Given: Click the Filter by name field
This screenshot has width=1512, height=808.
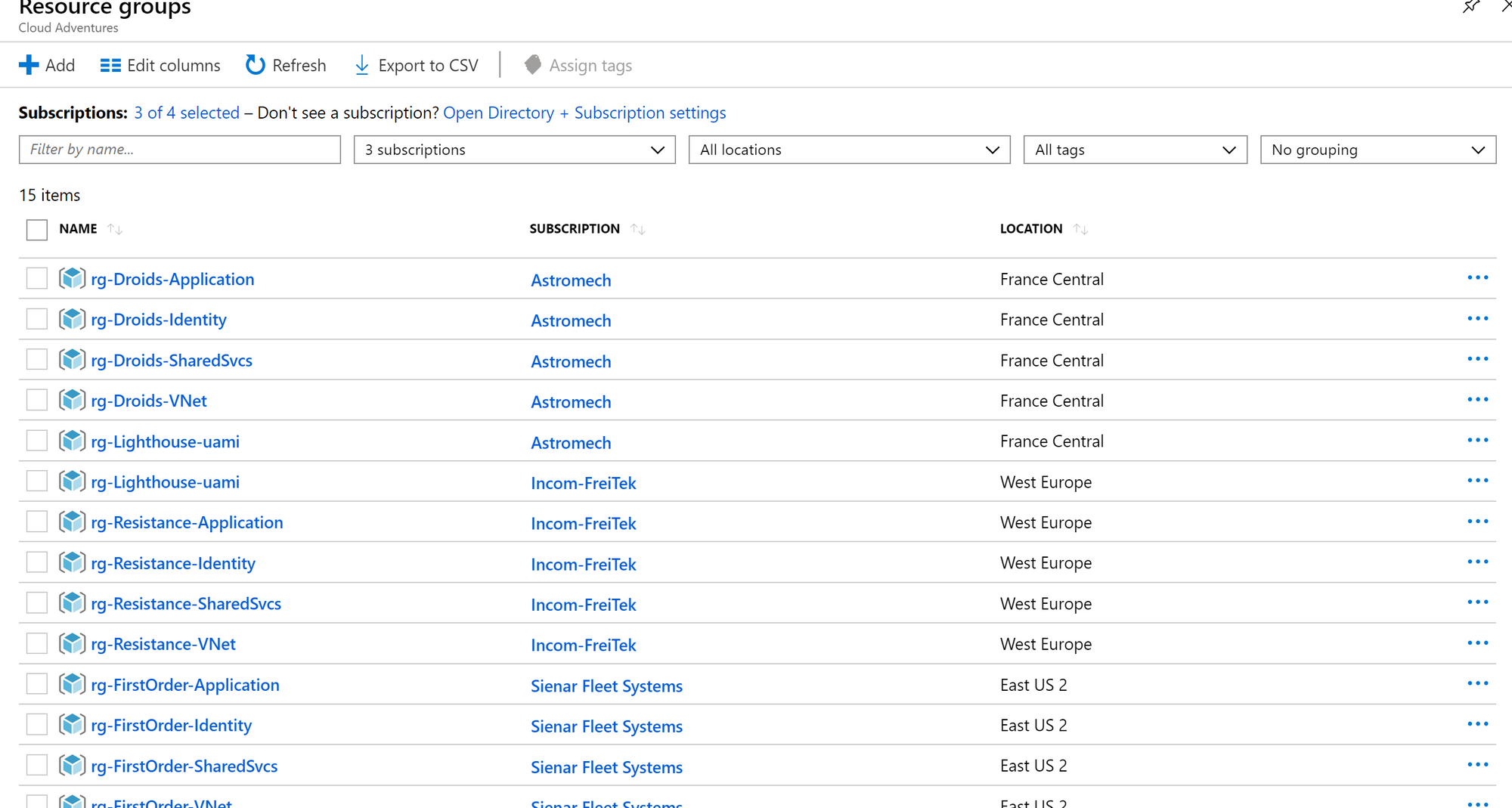Looking at the screenshot, I should coord(180,150).
